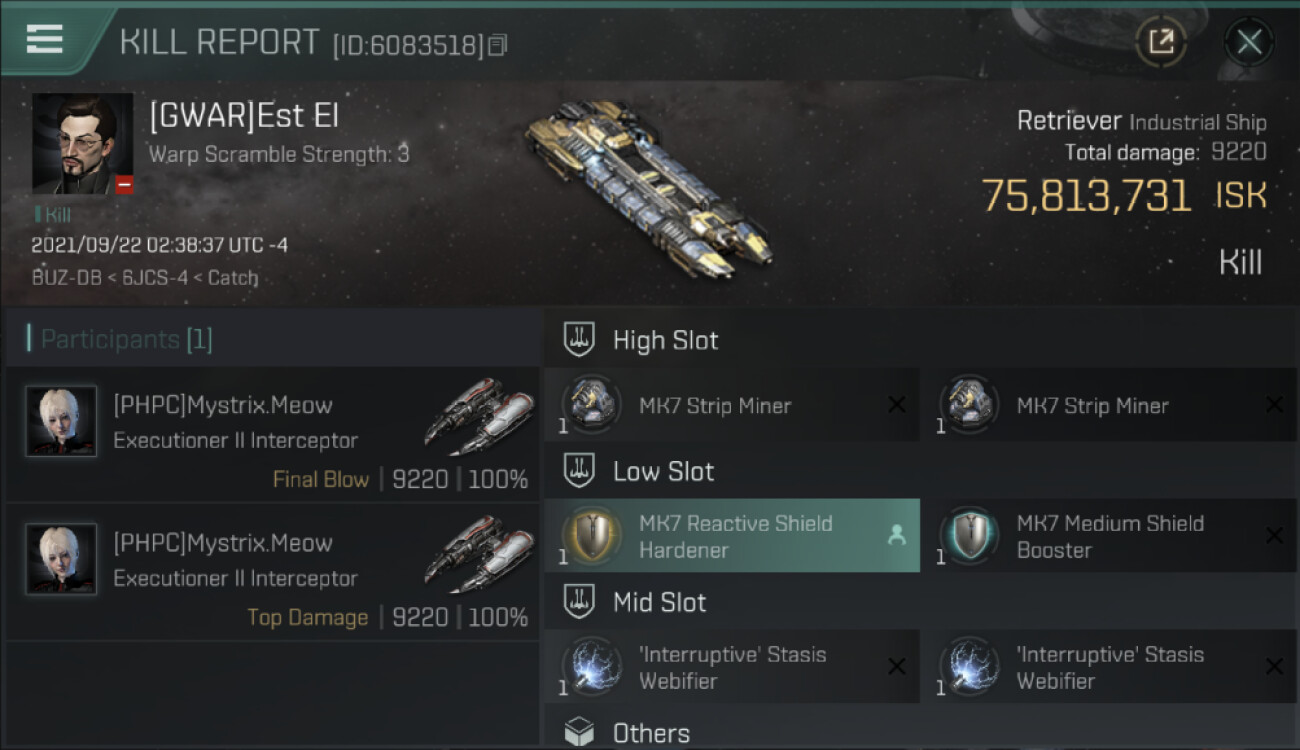Click the MK7 Medium Shield Booster icon

click(x=968, y=536)
